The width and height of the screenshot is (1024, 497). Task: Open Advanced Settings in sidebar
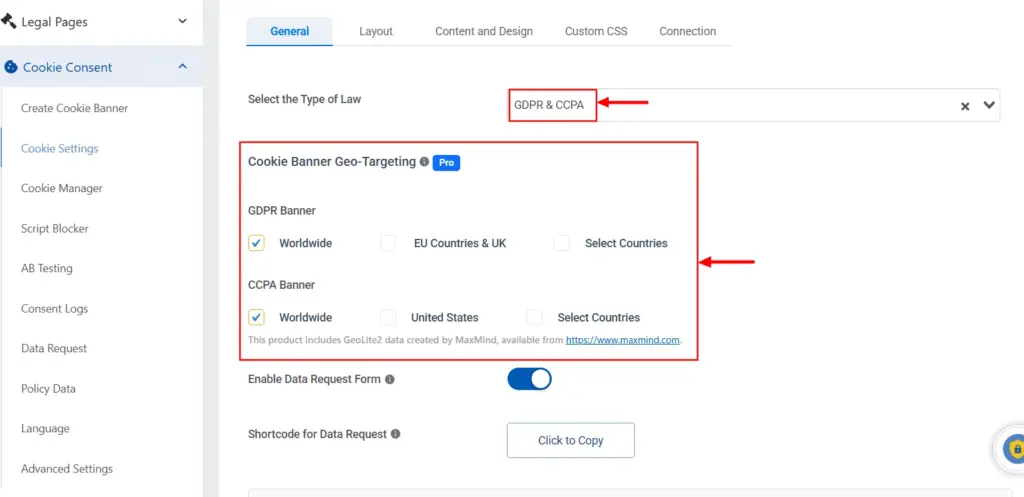(x=67, y=469)
